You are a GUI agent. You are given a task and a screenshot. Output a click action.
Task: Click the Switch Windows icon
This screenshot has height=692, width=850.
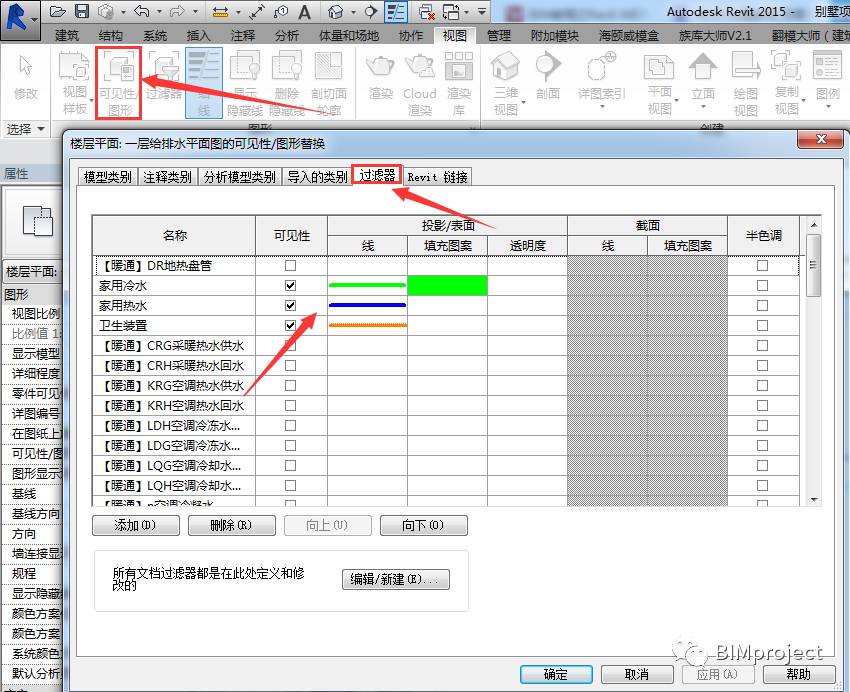451,12
